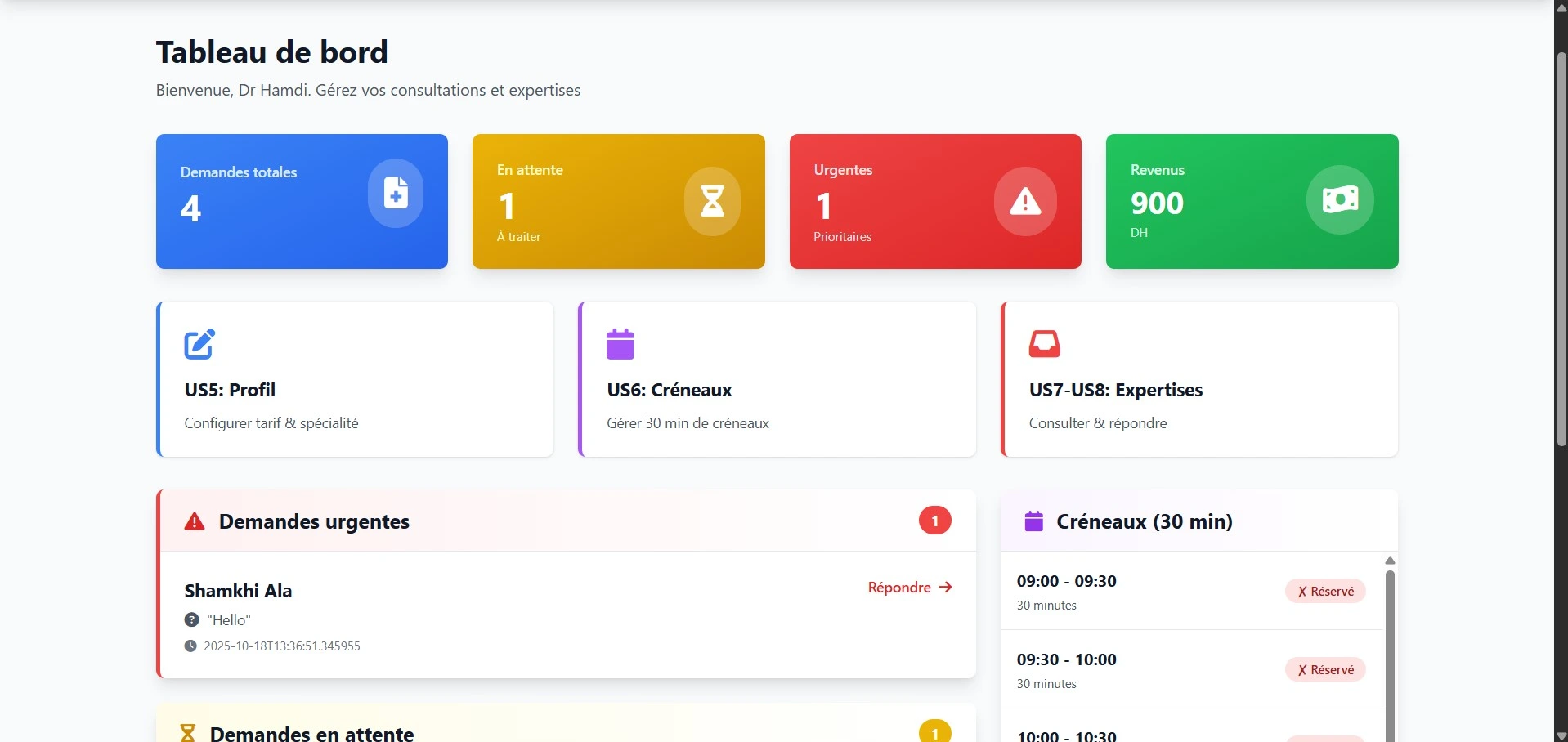Click the "Prioritaires" caption on red card
Image resolution: width=1568 pixels, height=742 pixels.
click(x=842, y=237)
